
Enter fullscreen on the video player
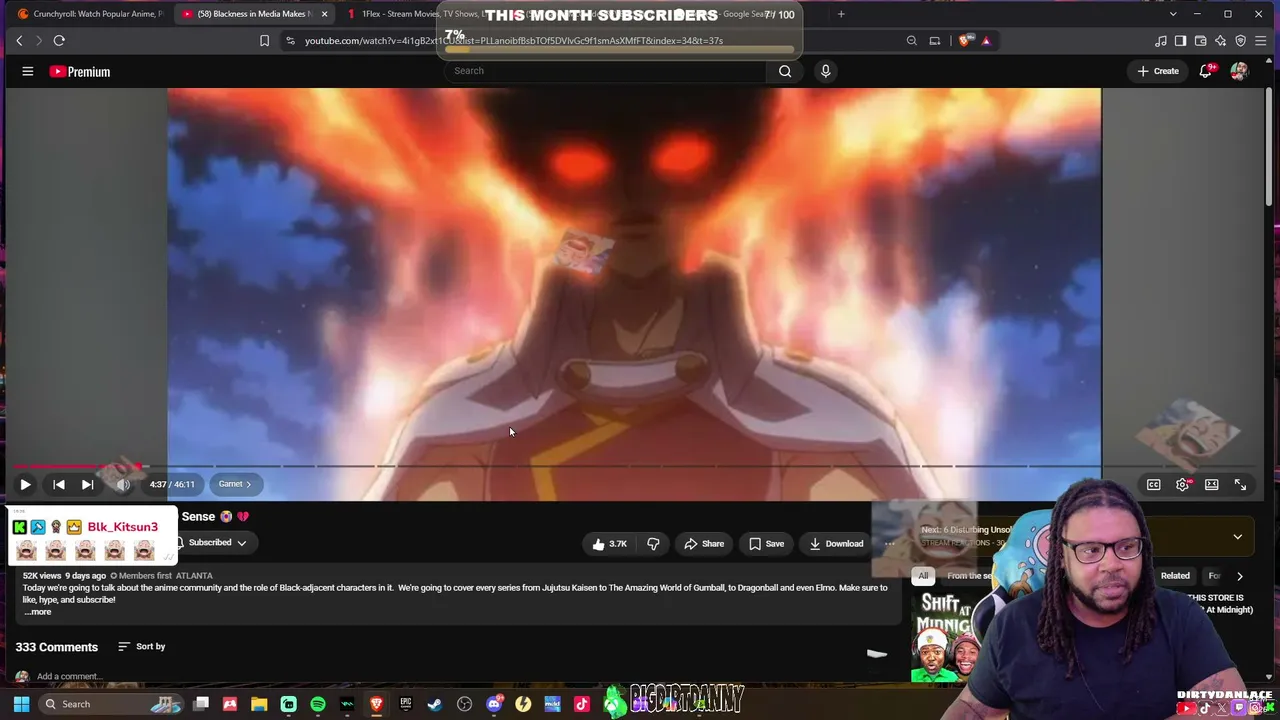click(1241, 484)
